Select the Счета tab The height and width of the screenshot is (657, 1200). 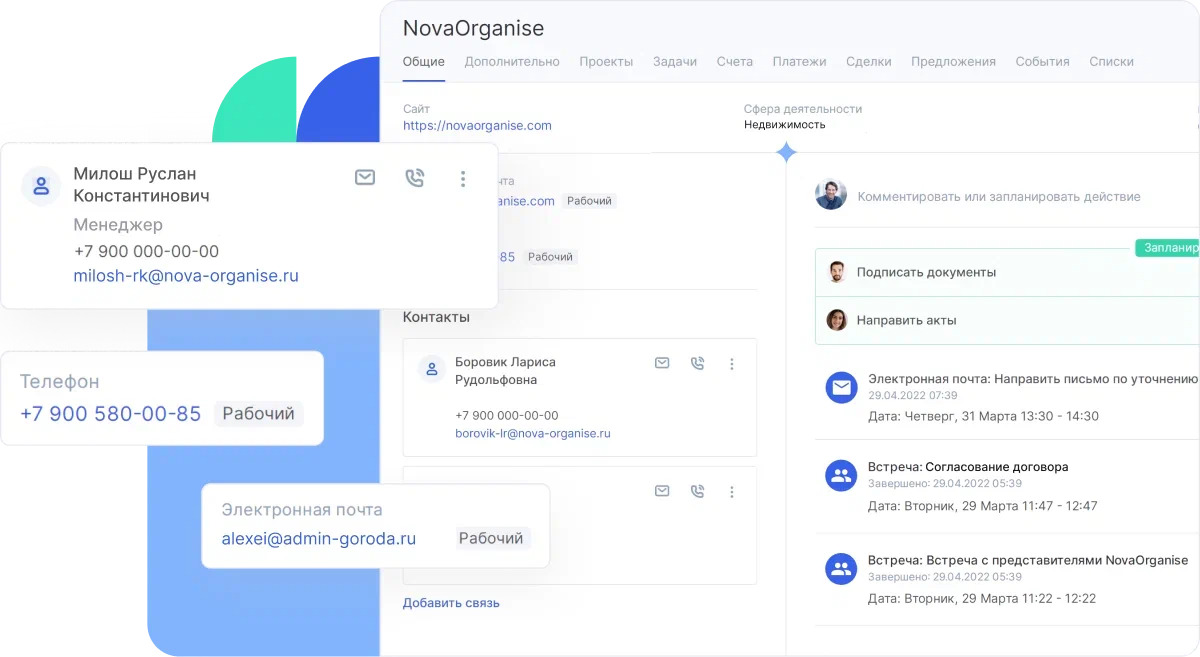click(734, 62)
